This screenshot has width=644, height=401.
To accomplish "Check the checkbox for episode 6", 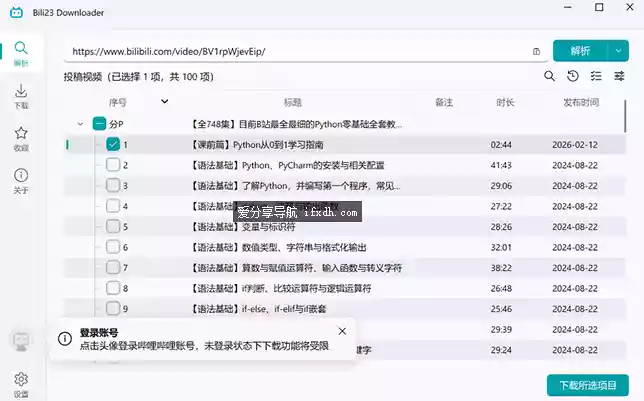I will click(113, 247).
